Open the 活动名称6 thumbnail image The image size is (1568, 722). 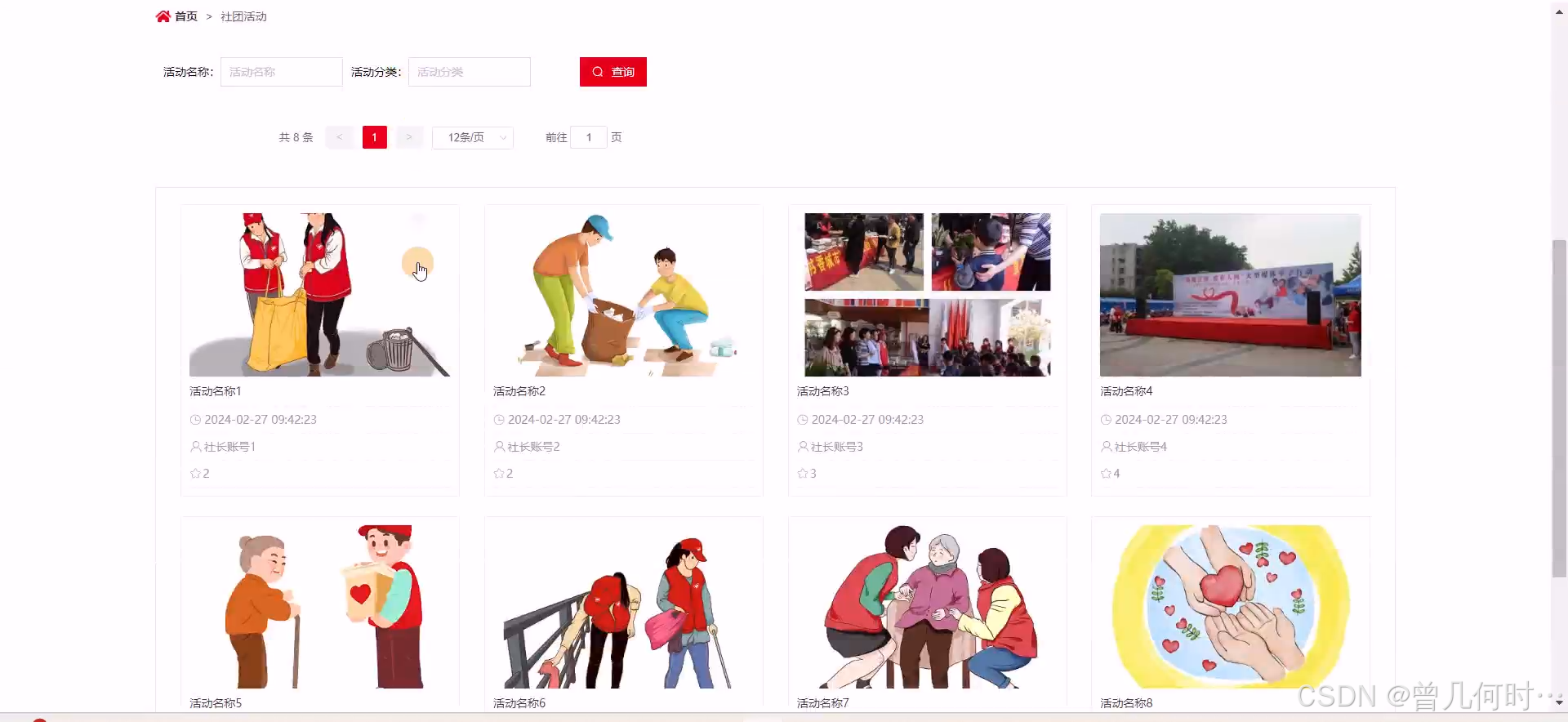624,607
